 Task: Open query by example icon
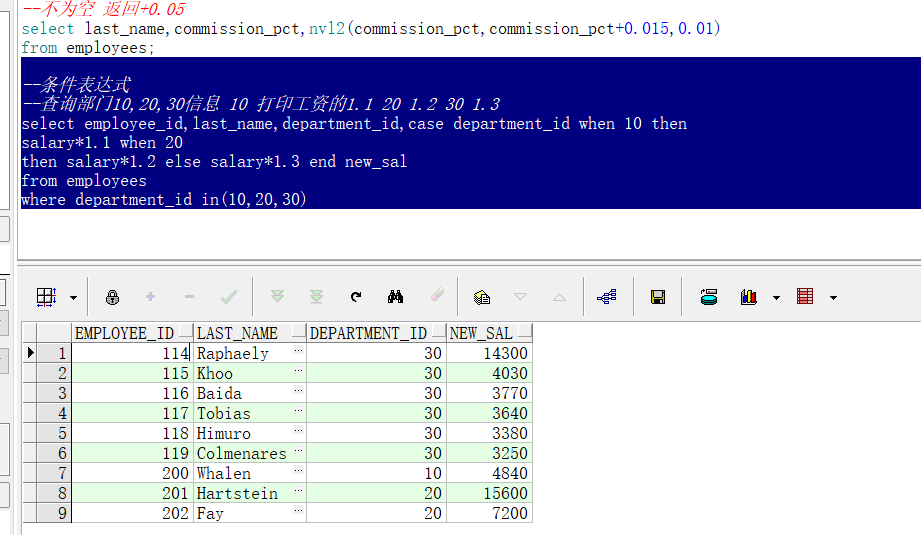(482, 297)
